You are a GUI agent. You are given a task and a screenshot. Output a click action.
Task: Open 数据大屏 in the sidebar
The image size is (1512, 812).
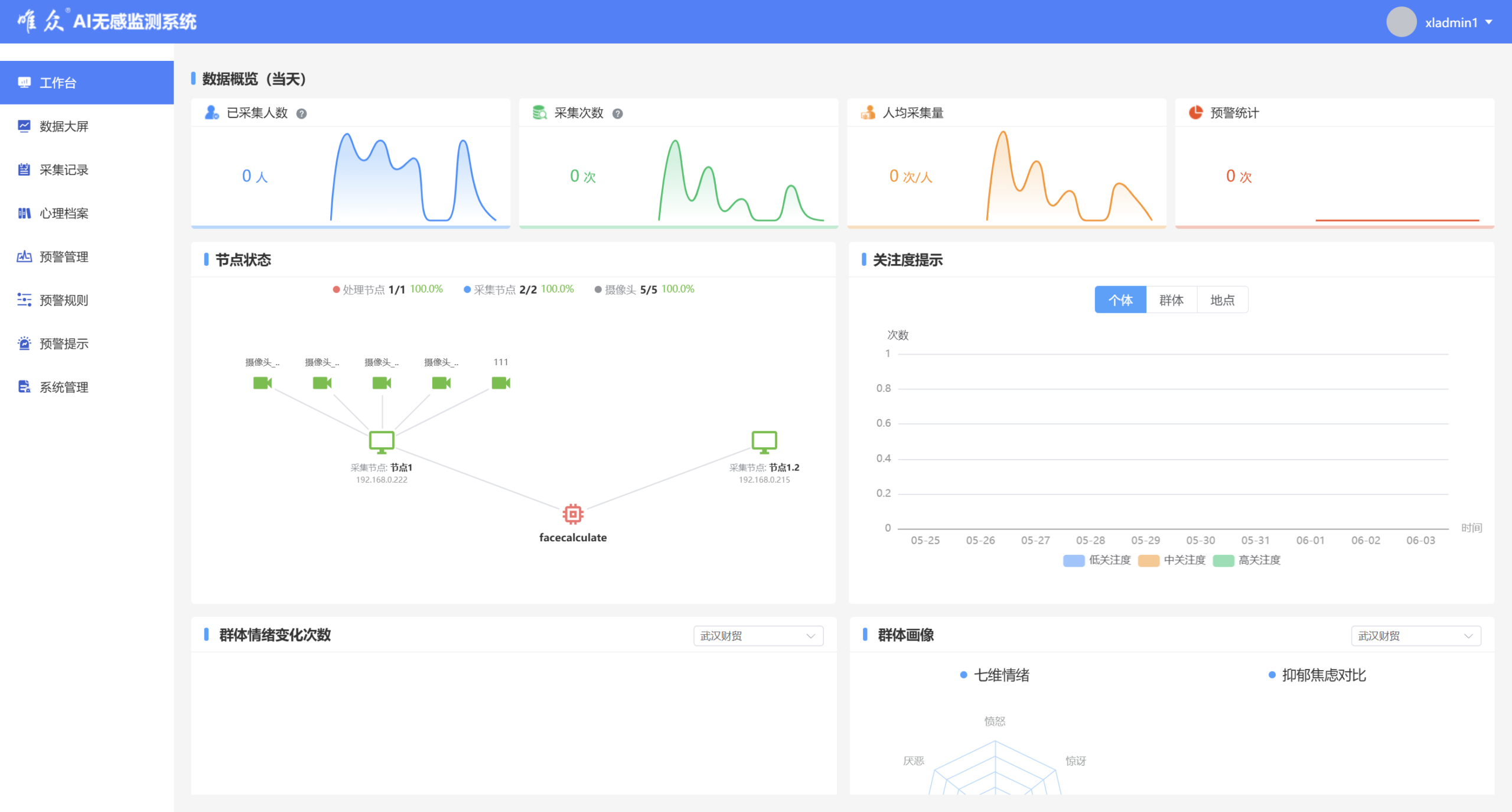(x=87, y=126)
